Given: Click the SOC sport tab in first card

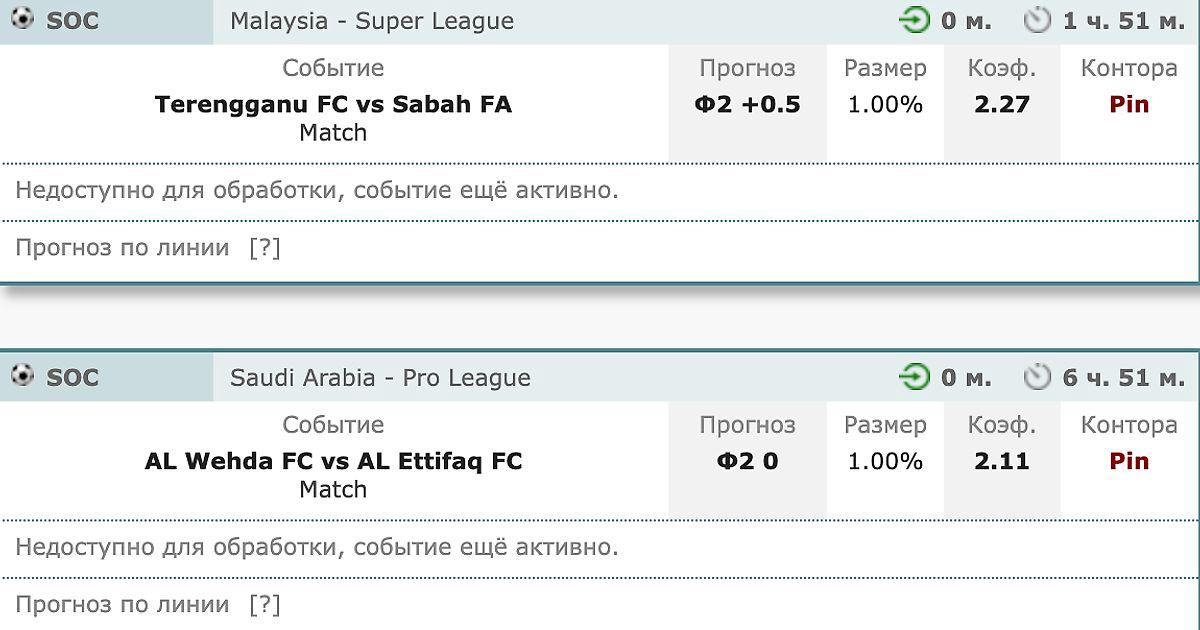Looking at the screenshot, I should coord(72,21).
